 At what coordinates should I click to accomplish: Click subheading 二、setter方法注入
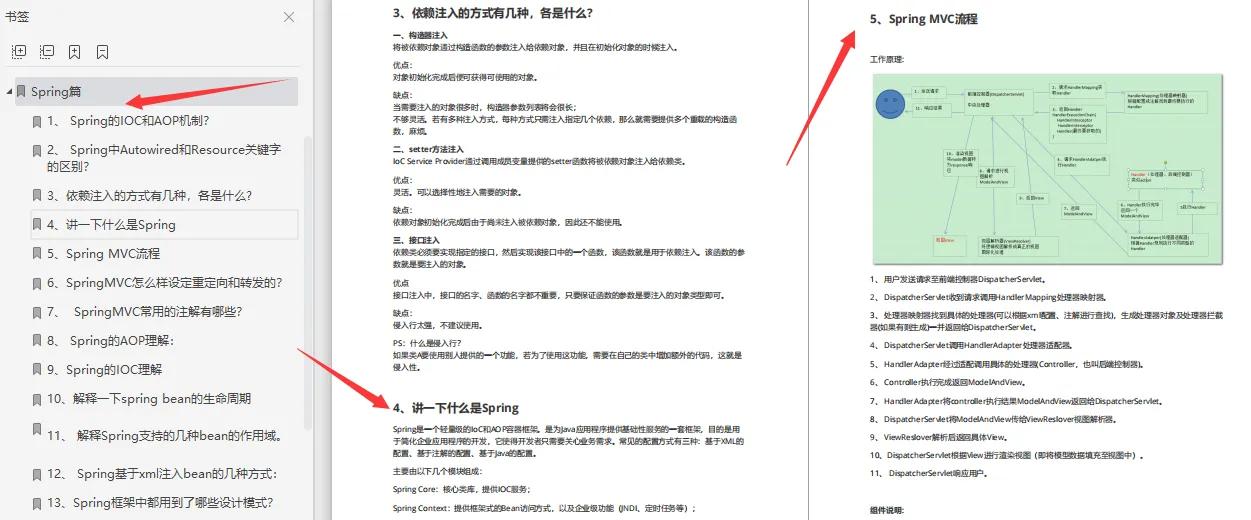point(427,149)
